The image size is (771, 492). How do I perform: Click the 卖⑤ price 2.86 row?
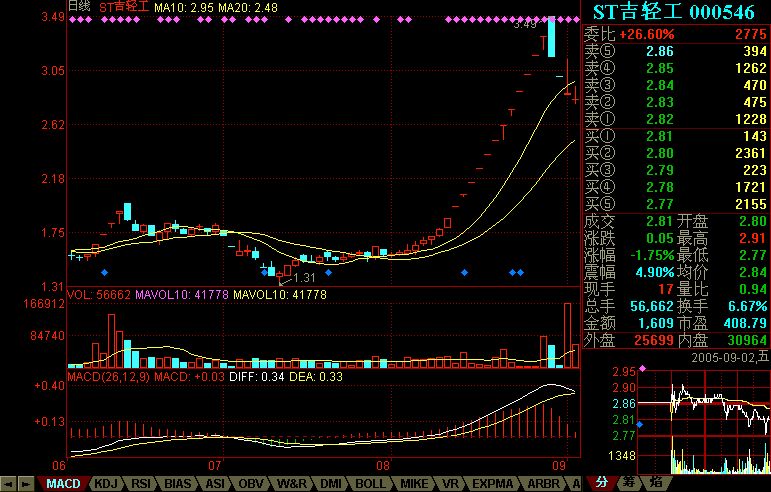coord(675,51)
